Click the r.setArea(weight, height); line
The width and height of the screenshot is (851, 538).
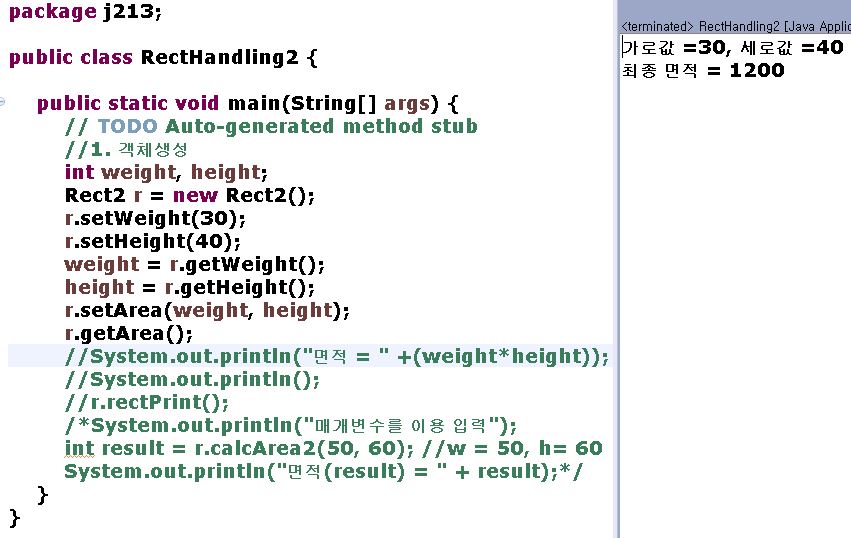(207, 311)
